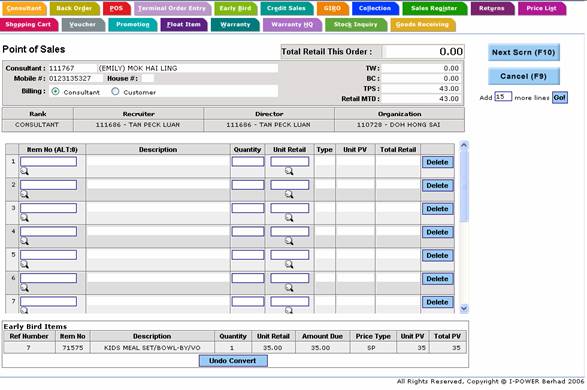The height and width of the screenshot is (390, 587).
Task: Click unit retail search icon in row 6
Action: pos(289,288)
